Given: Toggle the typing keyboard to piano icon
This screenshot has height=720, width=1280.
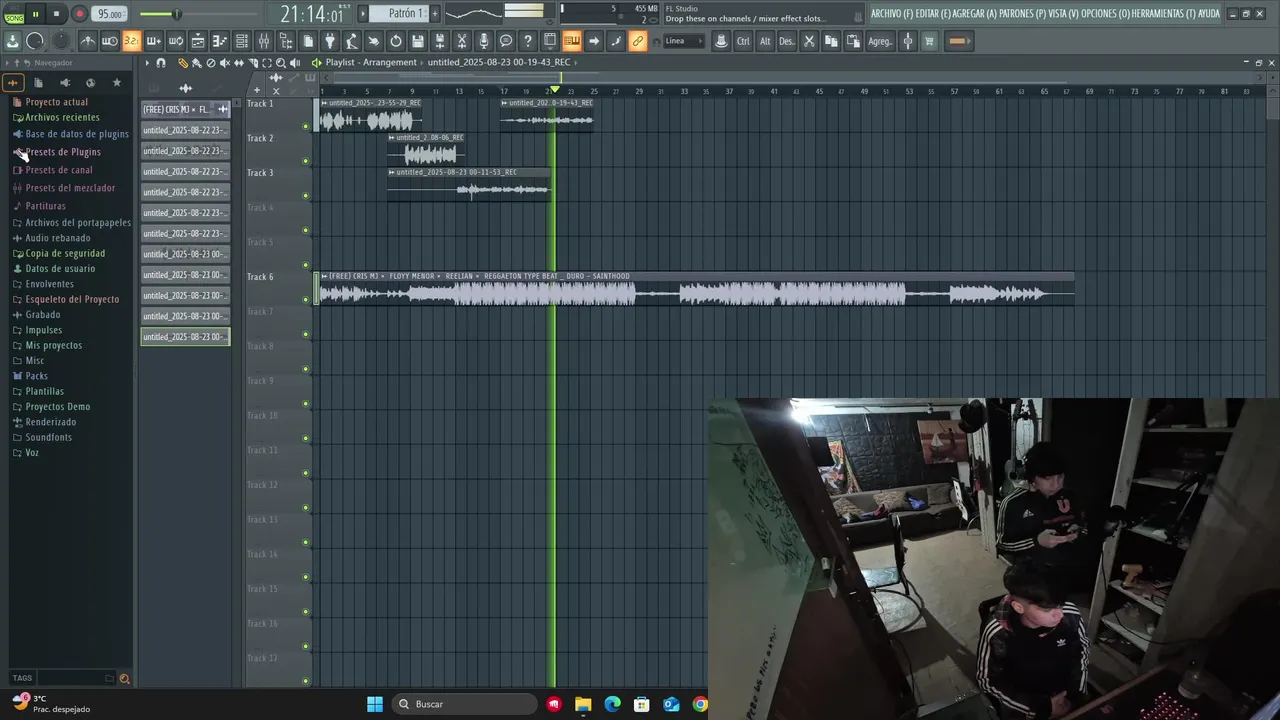Looking at the screenshot, I should pyautogui.click(x=572, y=41).
